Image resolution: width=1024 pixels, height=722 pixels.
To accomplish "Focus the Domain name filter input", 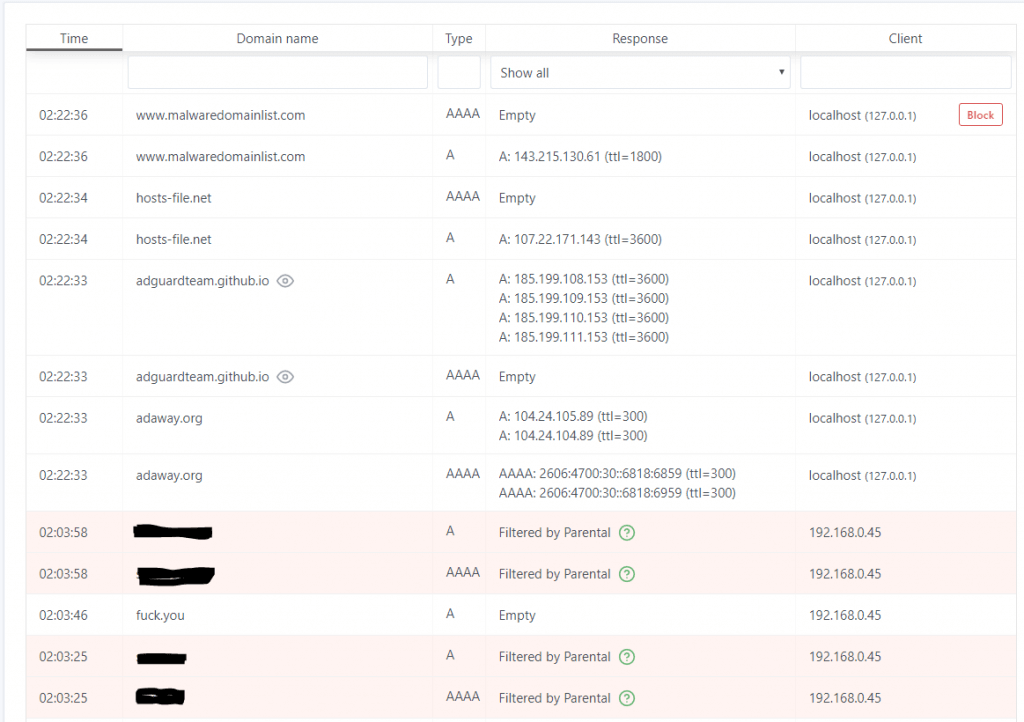I will click(278, 72).
